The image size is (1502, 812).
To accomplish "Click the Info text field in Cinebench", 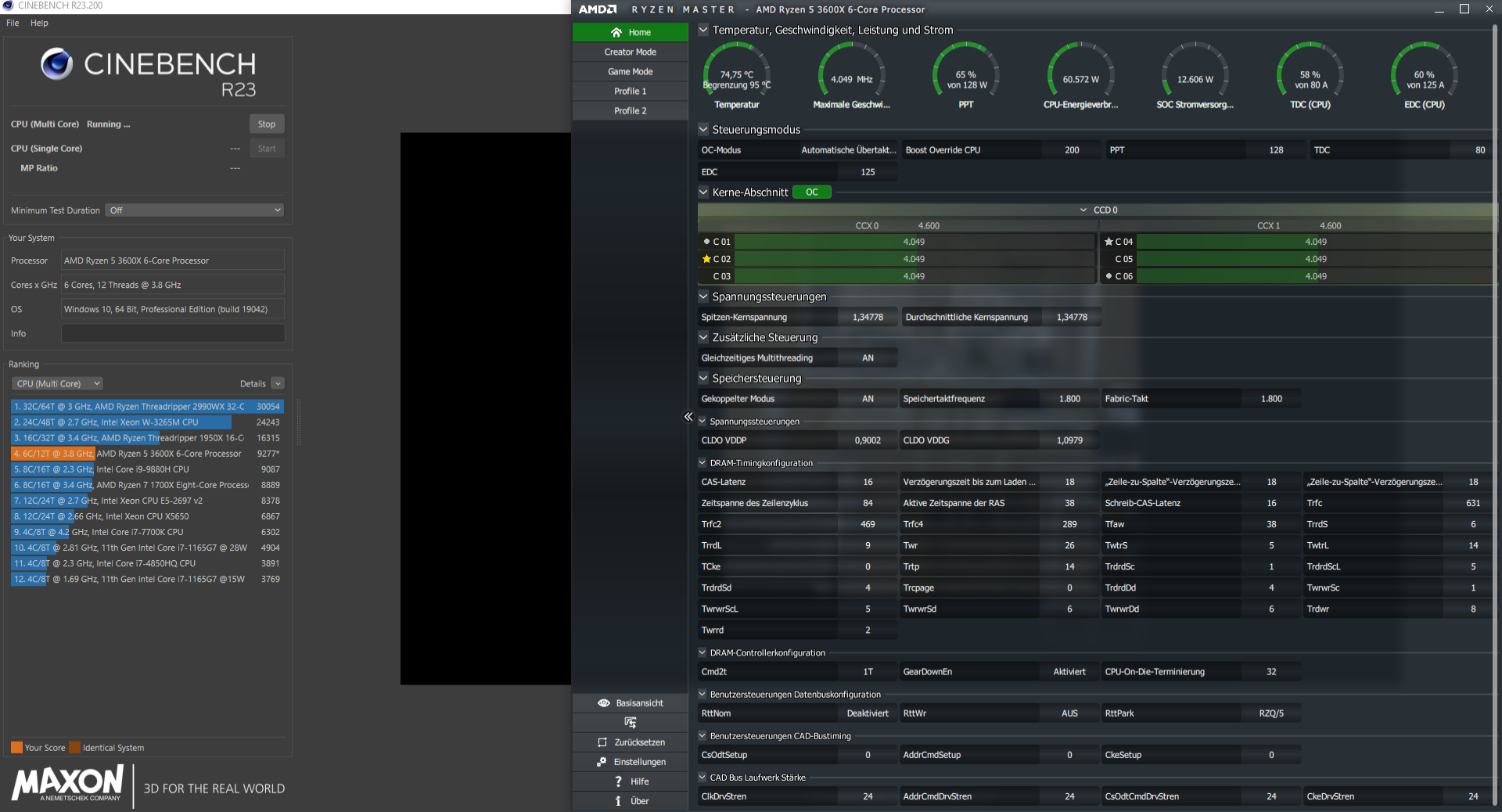I will 173,334.
